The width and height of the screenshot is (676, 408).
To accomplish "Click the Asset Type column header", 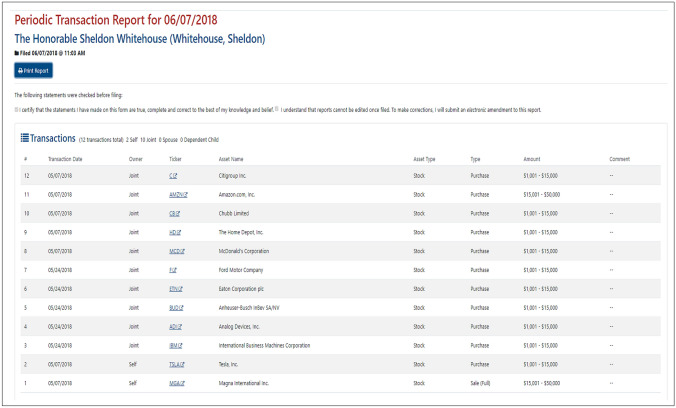I will click(x=424, y=159).
